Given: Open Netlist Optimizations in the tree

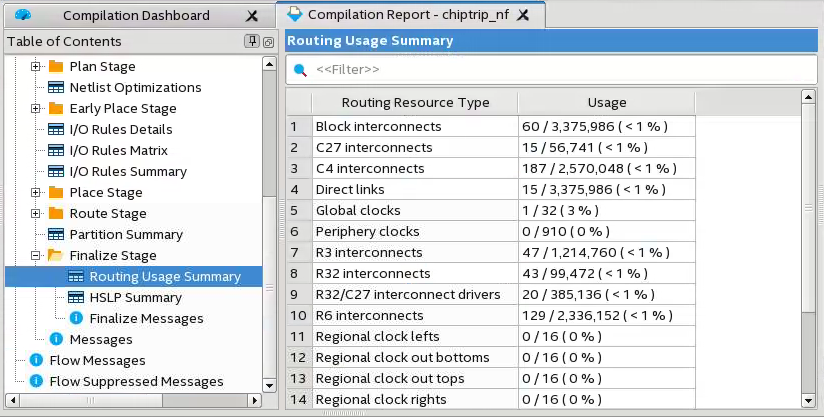Looking at the screenshot, I should [135, 87].
